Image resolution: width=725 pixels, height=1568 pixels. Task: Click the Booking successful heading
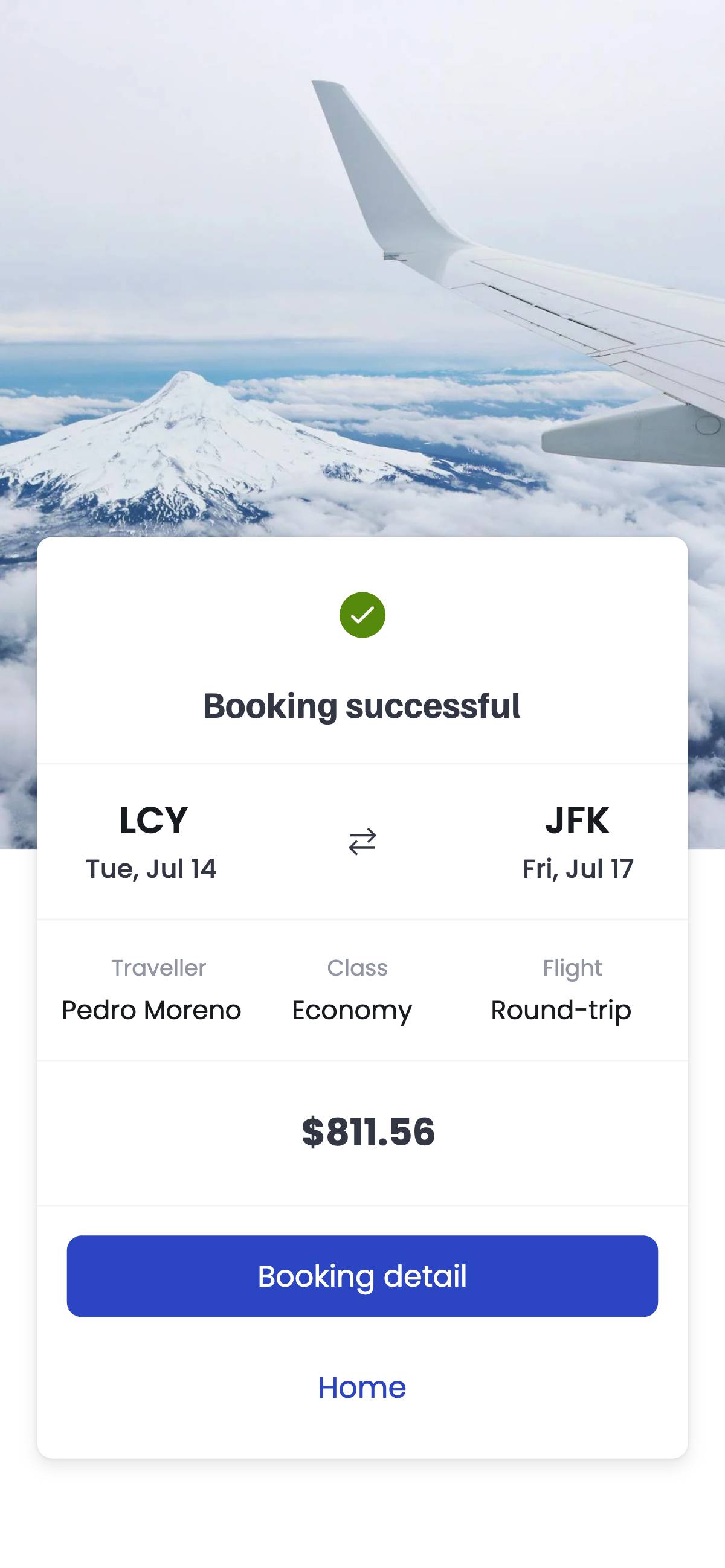coord(362,706)
